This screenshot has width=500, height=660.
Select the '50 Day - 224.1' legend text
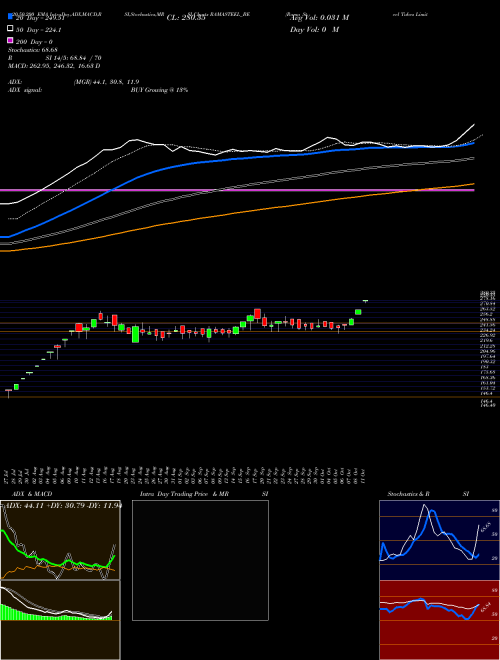pos(38,30)
